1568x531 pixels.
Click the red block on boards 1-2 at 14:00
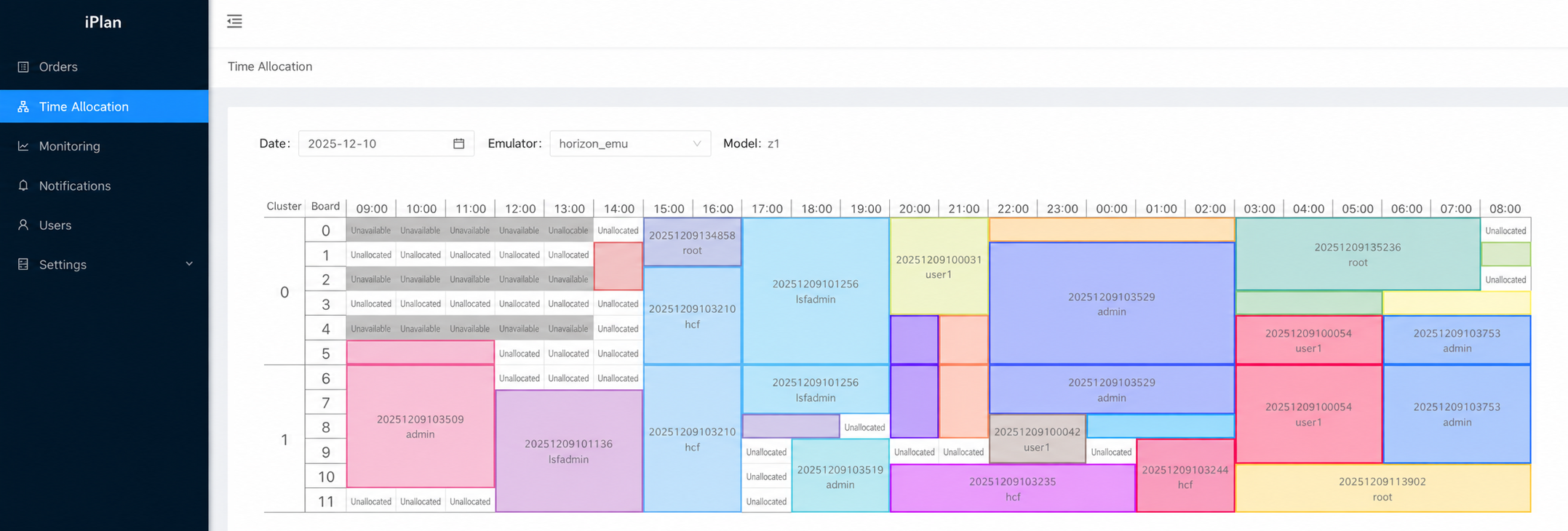click(x=618, y=266)
